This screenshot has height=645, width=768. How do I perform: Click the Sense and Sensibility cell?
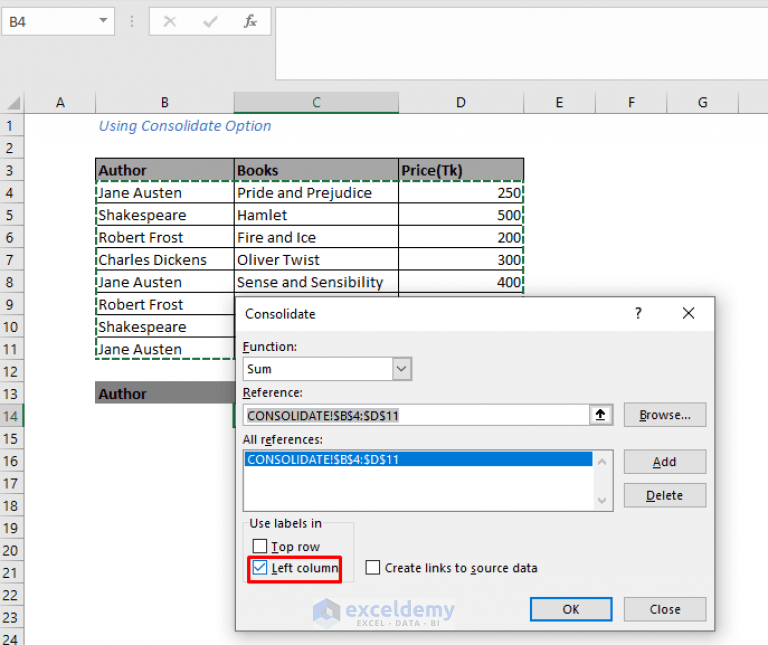[x=316, y=282]
